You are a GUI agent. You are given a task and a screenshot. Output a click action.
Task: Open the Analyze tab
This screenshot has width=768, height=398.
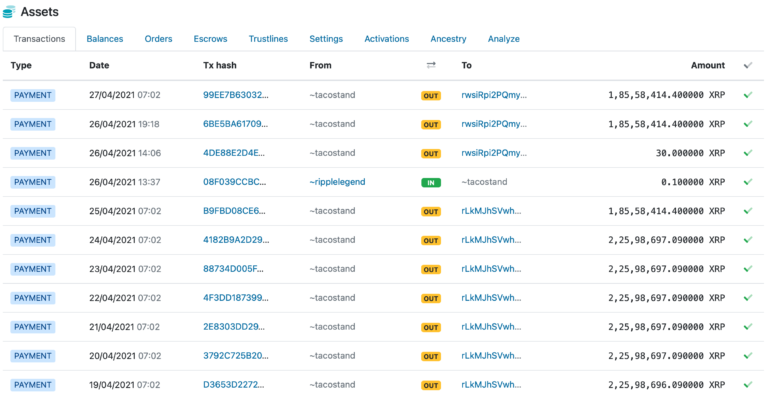coord(504,39)
